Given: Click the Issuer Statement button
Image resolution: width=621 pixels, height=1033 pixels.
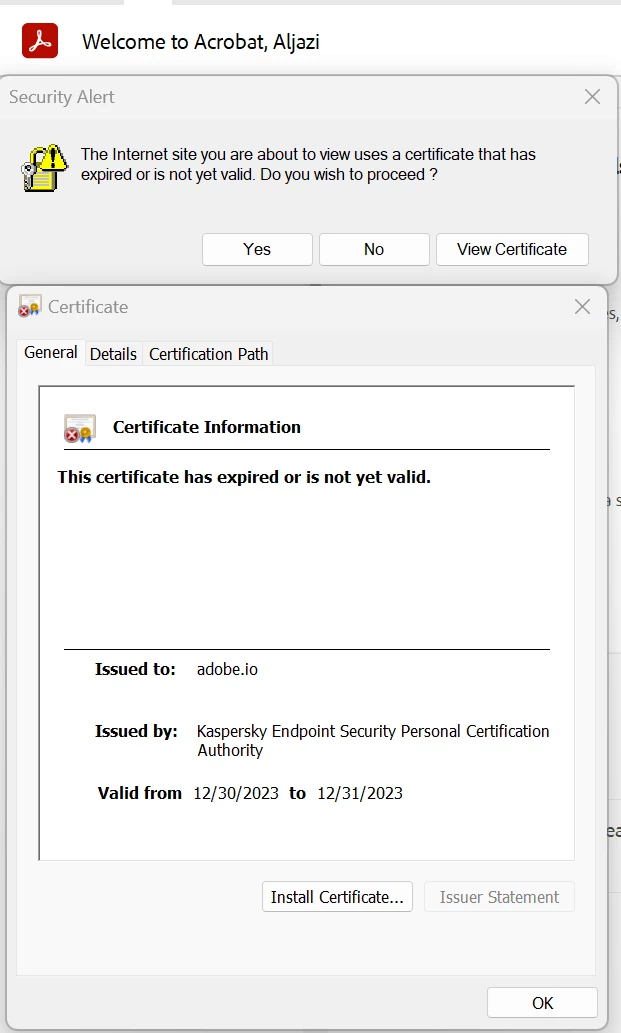Looking at the screenshot, I should [499, 897].
